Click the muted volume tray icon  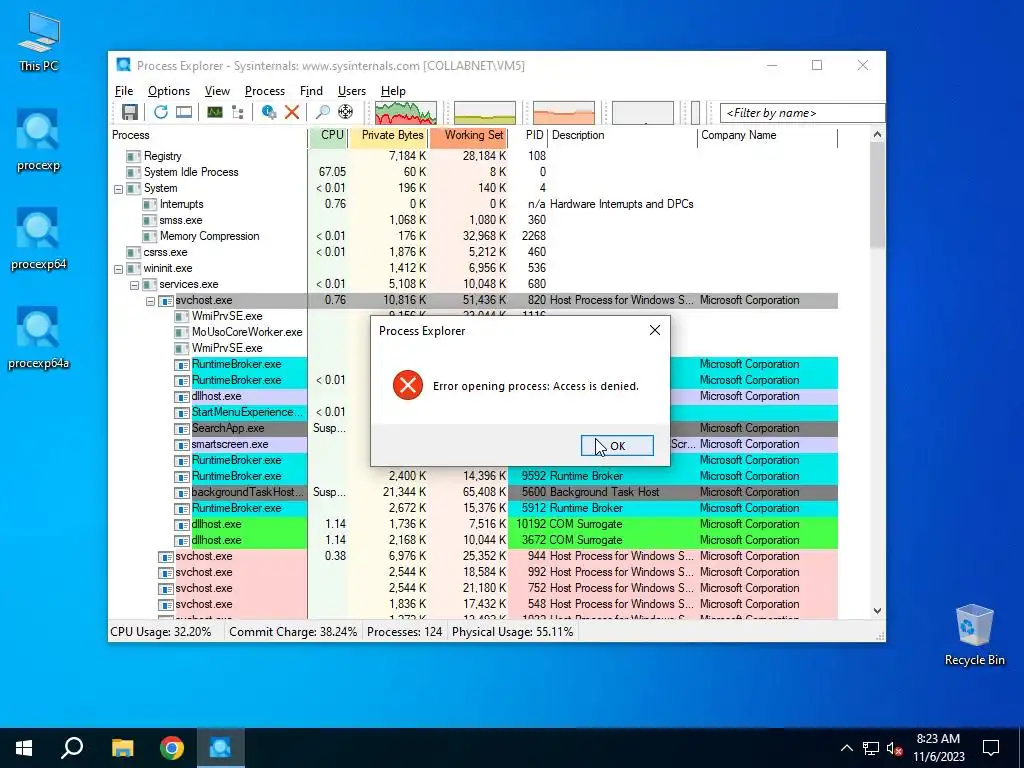pyautogui.click(x=895, y=748)
